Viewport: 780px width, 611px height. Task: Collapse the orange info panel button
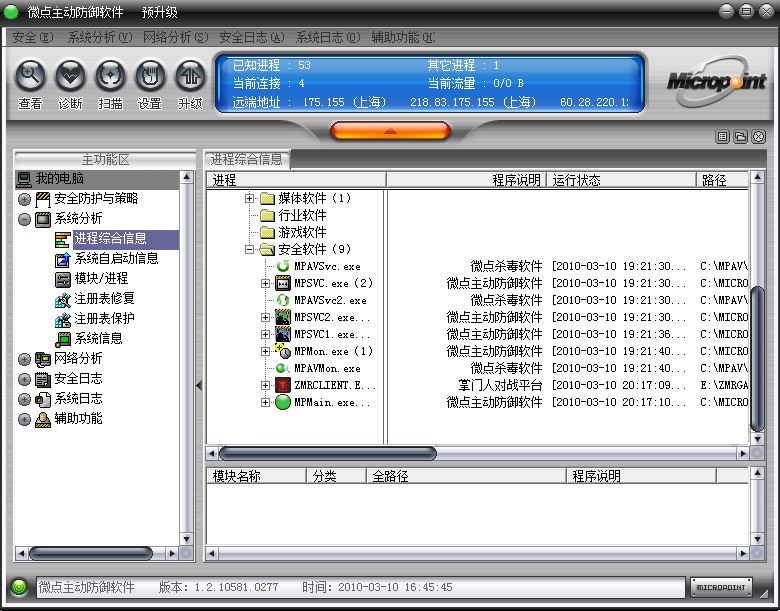coord(390,131)
